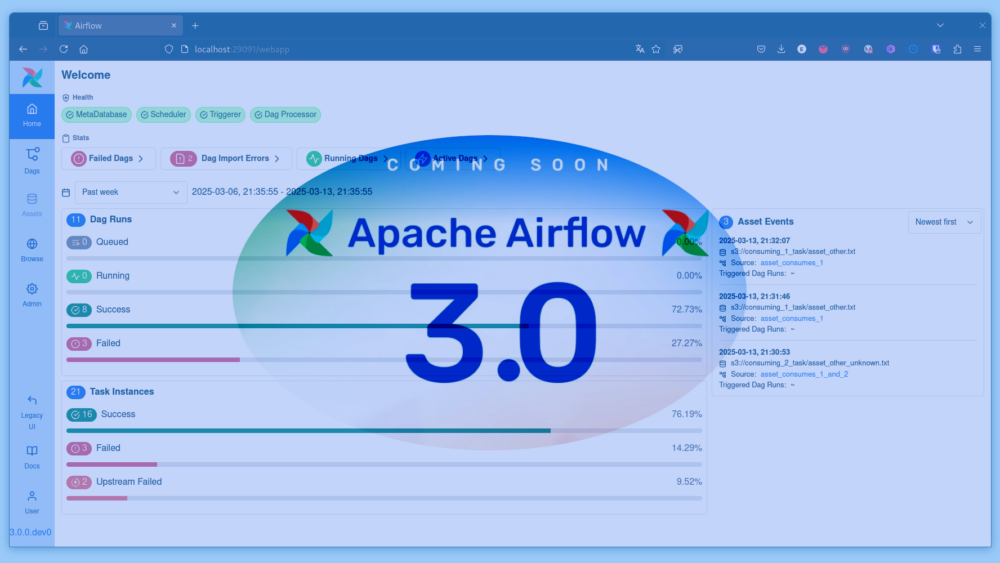1000x563 pixels.
Task: Click the Scheduler health badge
Action: tap(163, 115)
